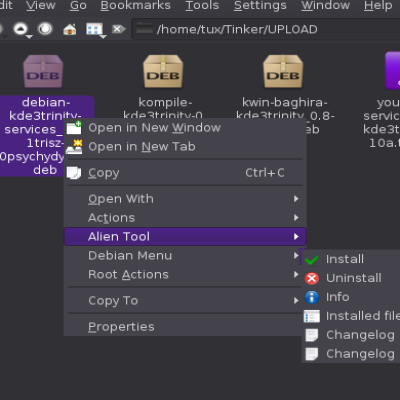
Task: Expand the Alien Tool submenu
Action: (185, 237)
